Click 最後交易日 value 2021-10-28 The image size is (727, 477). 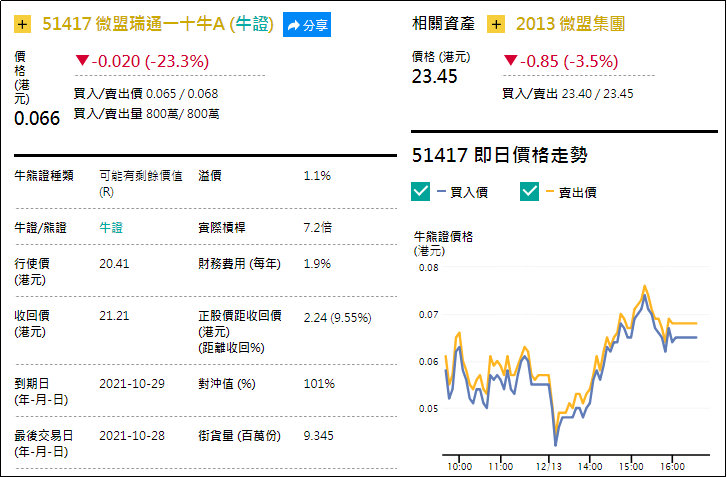(132, 436)
